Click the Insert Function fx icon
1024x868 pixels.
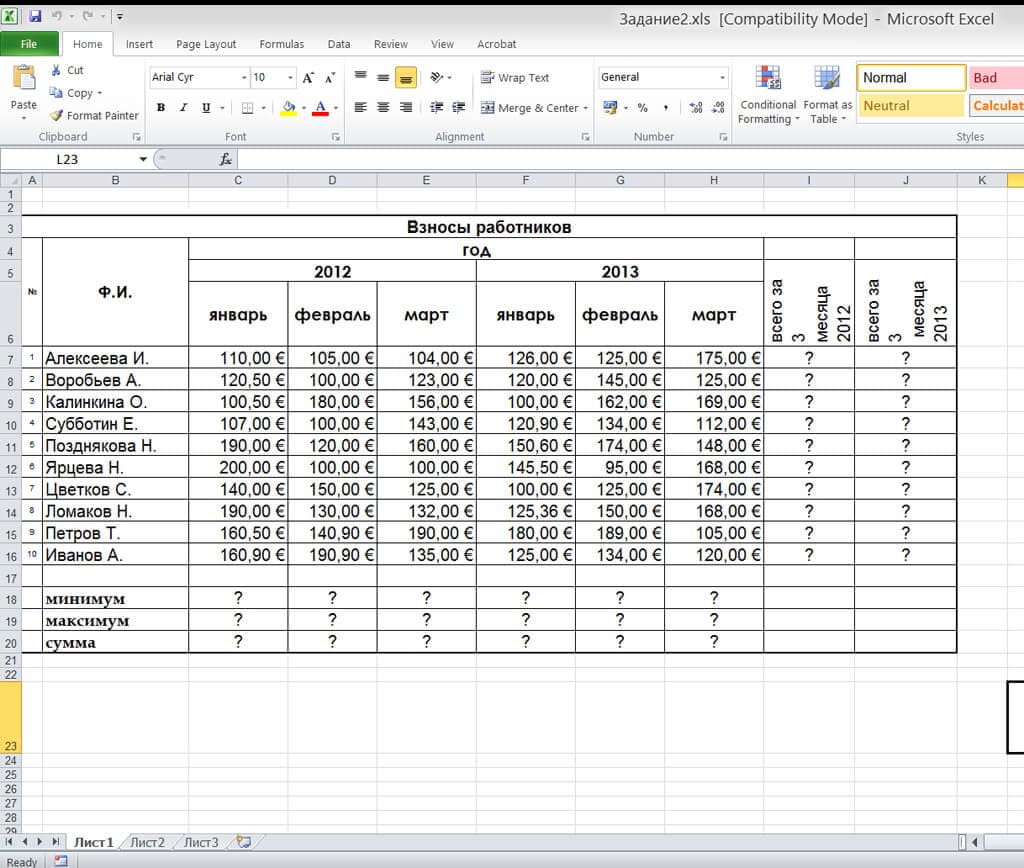coord(226,159)
